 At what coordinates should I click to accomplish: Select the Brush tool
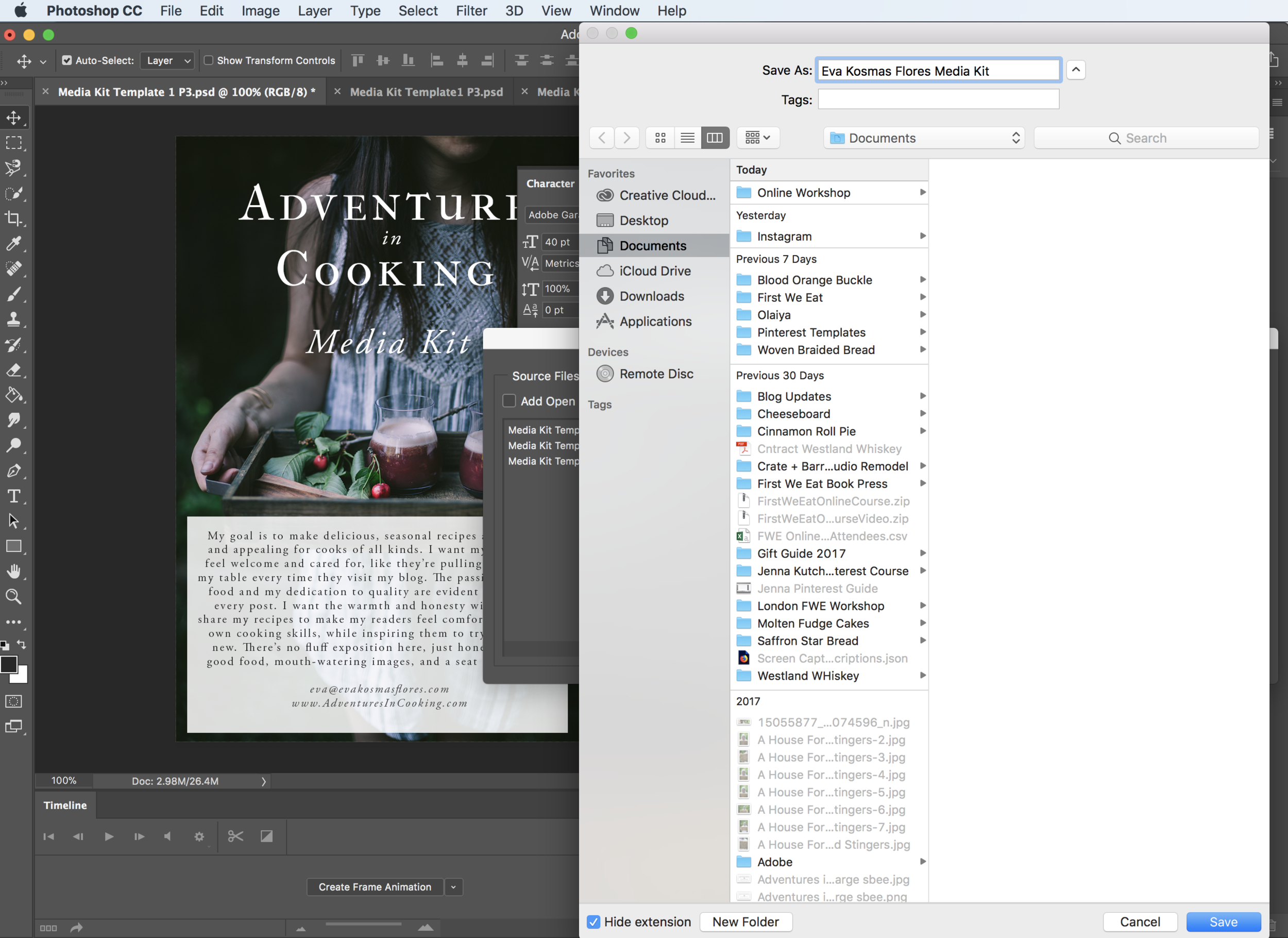[x=13, y=294]
